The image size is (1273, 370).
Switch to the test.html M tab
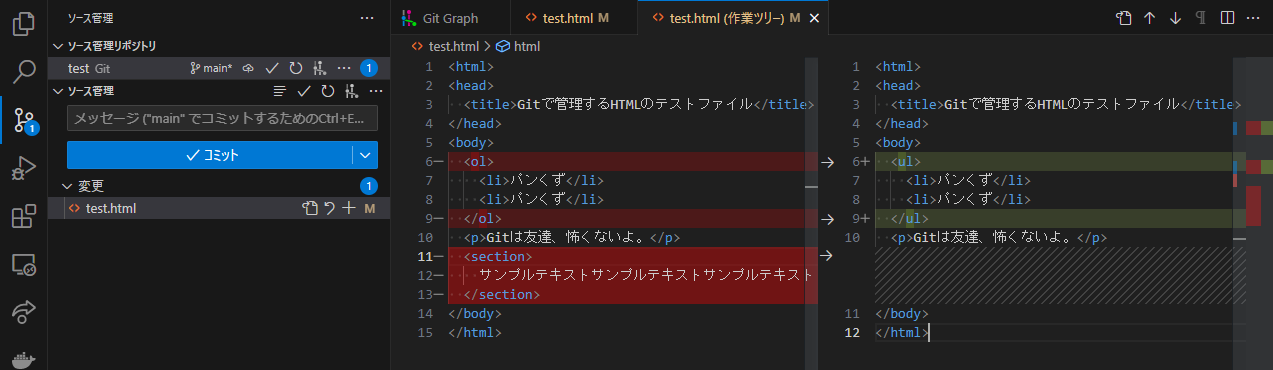click(573, 18)
